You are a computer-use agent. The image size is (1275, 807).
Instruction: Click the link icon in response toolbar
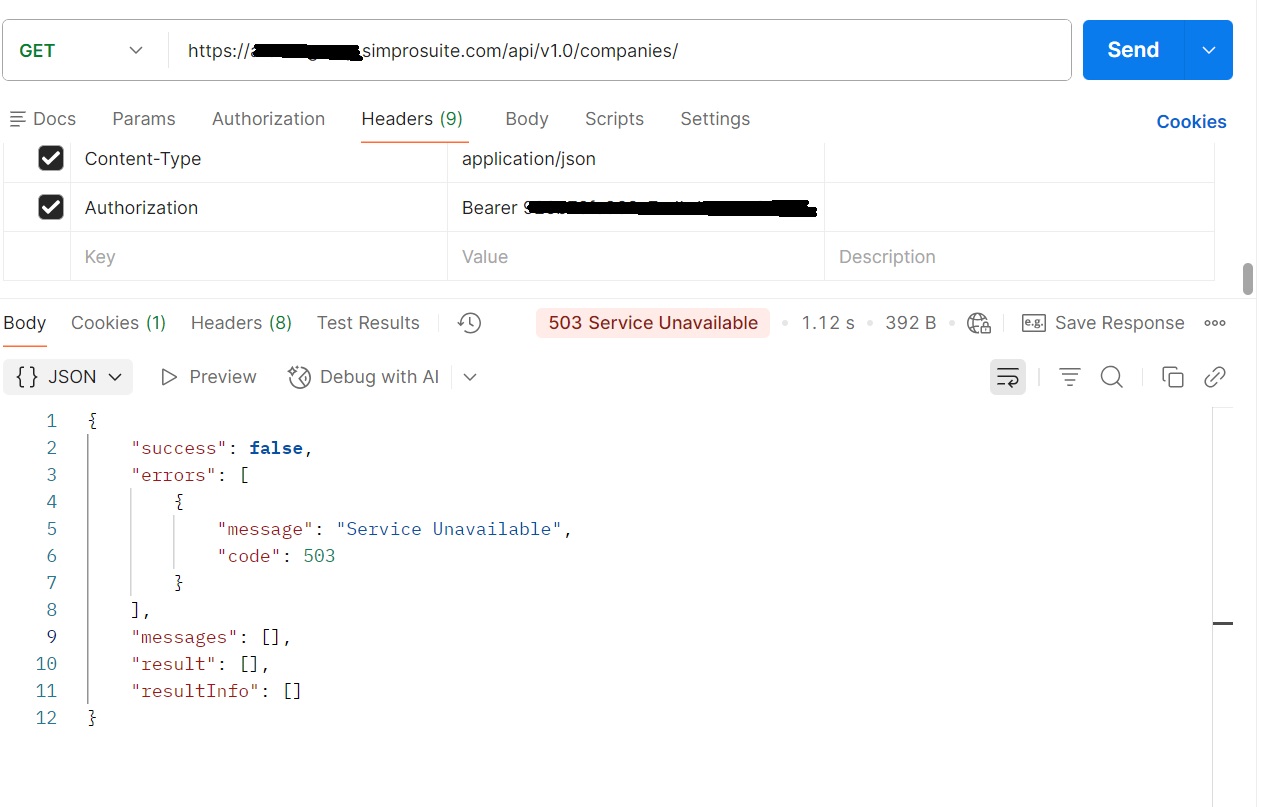[1215, 377]
